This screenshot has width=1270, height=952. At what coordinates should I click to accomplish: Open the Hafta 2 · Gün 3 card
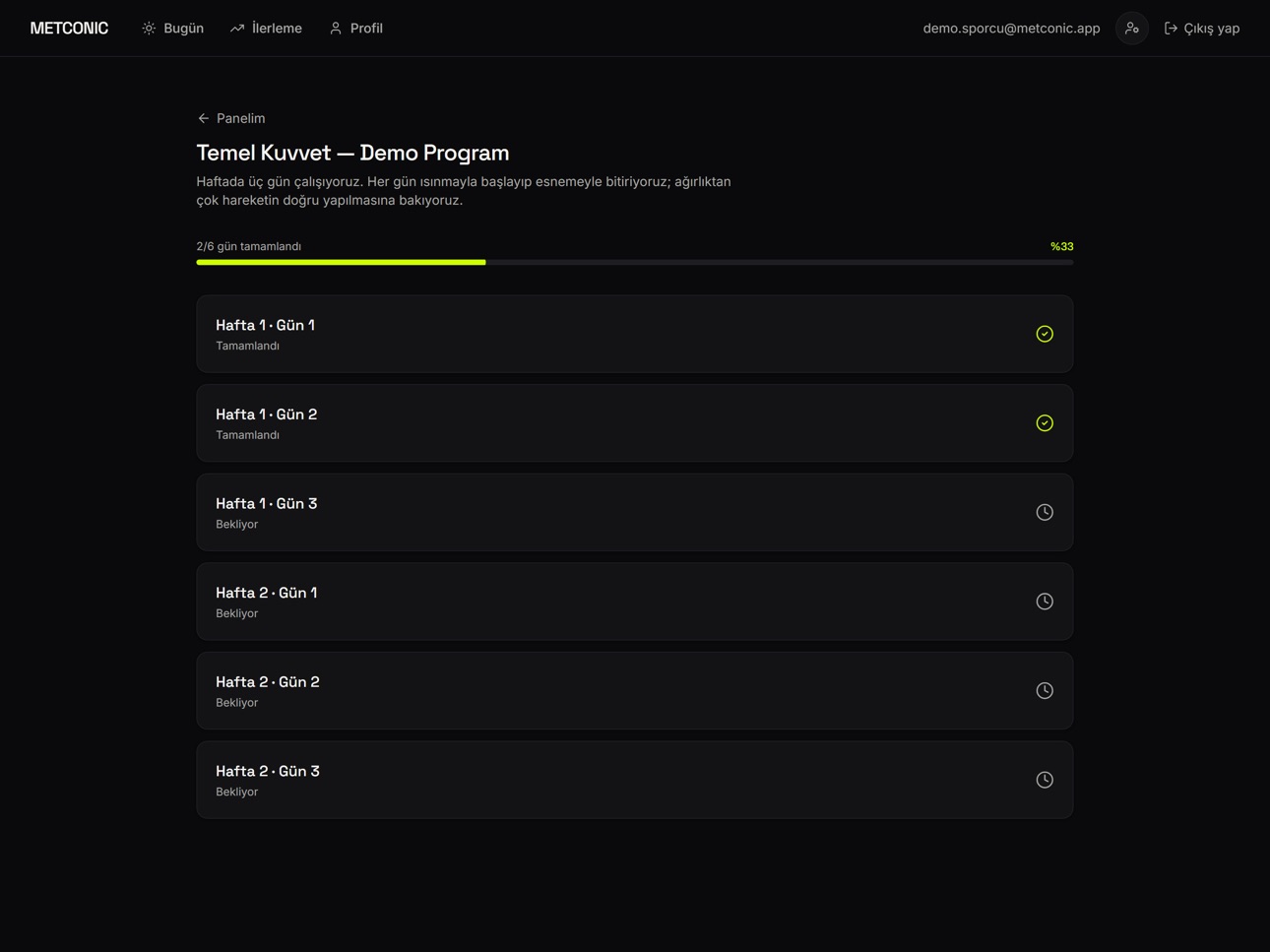(634, 780)
